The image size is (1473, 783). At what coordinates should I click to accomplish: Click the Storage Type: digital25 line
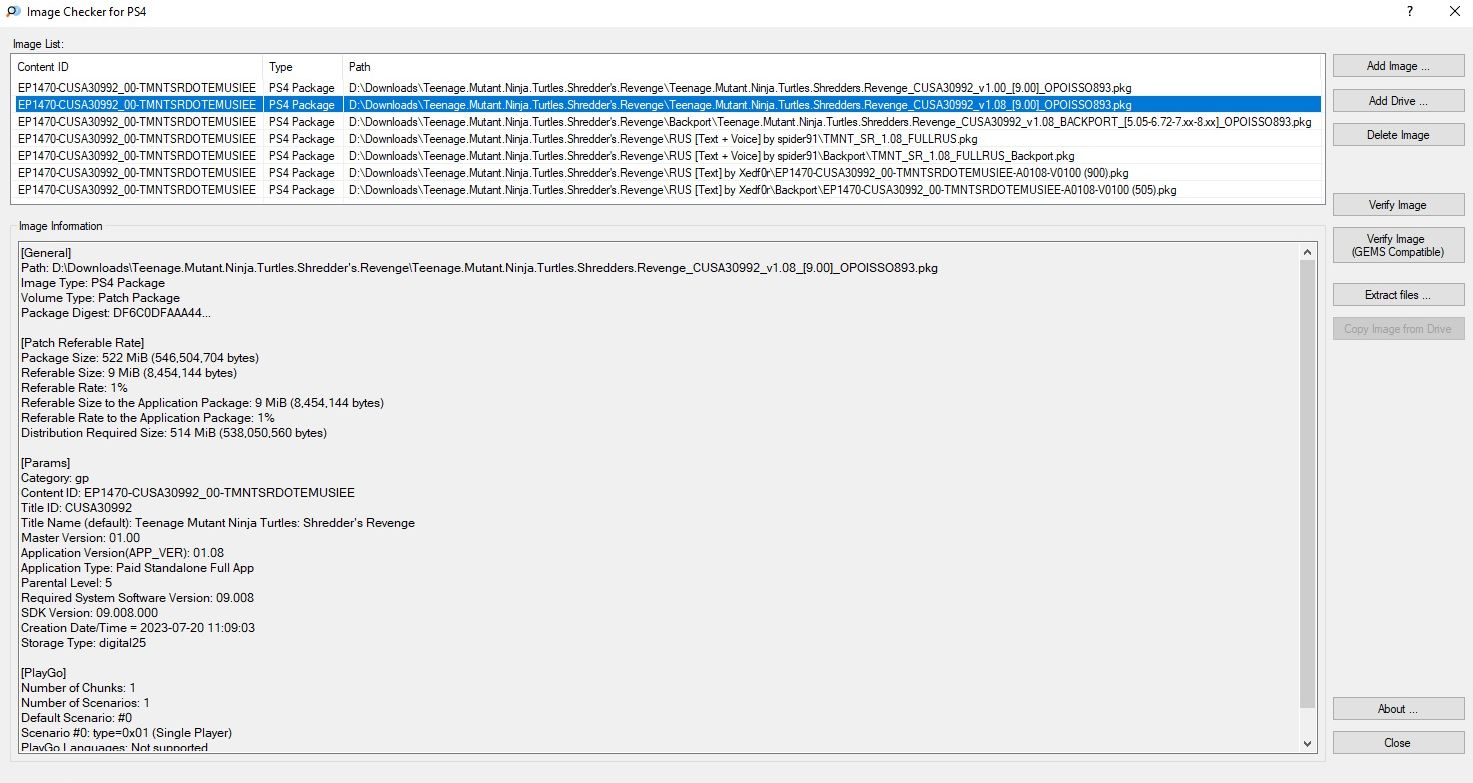tap(83, 643)
